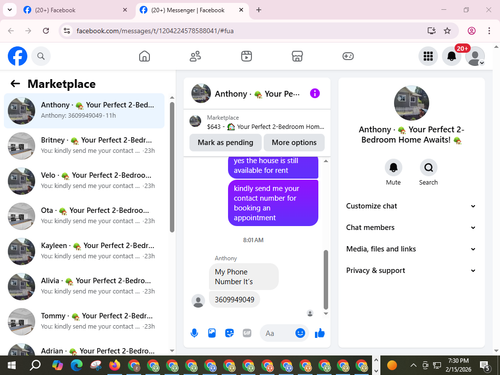Viewport: 500px width, 375px height.
Task: Click the 'My Phone Number It's' message
Action: [x=244, y=277]
